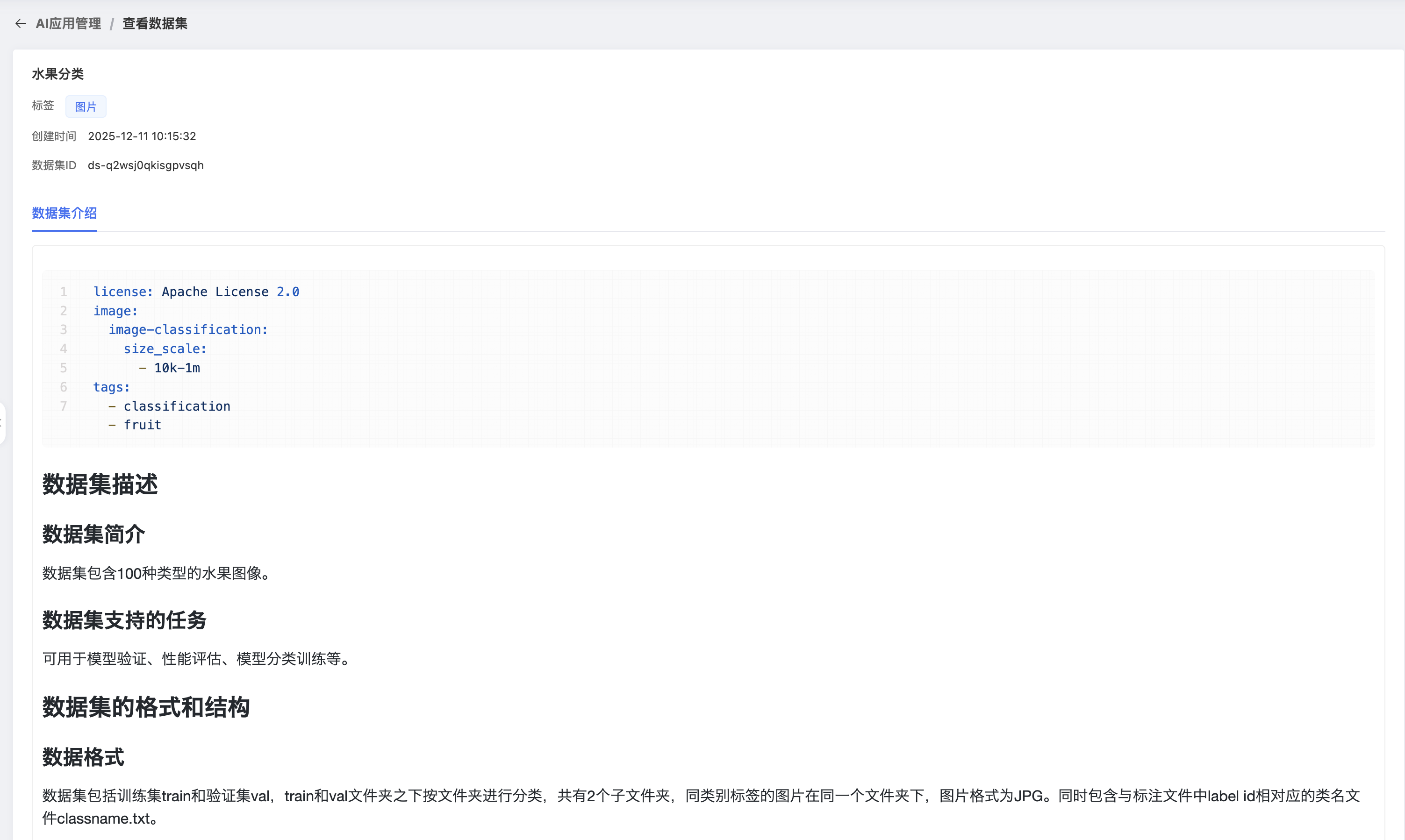Image resolution: width=1405 pixels, height=840 pixels.
Task: Click the creation time 2025-12-11 10:15:32
Action: pos(142,136)
